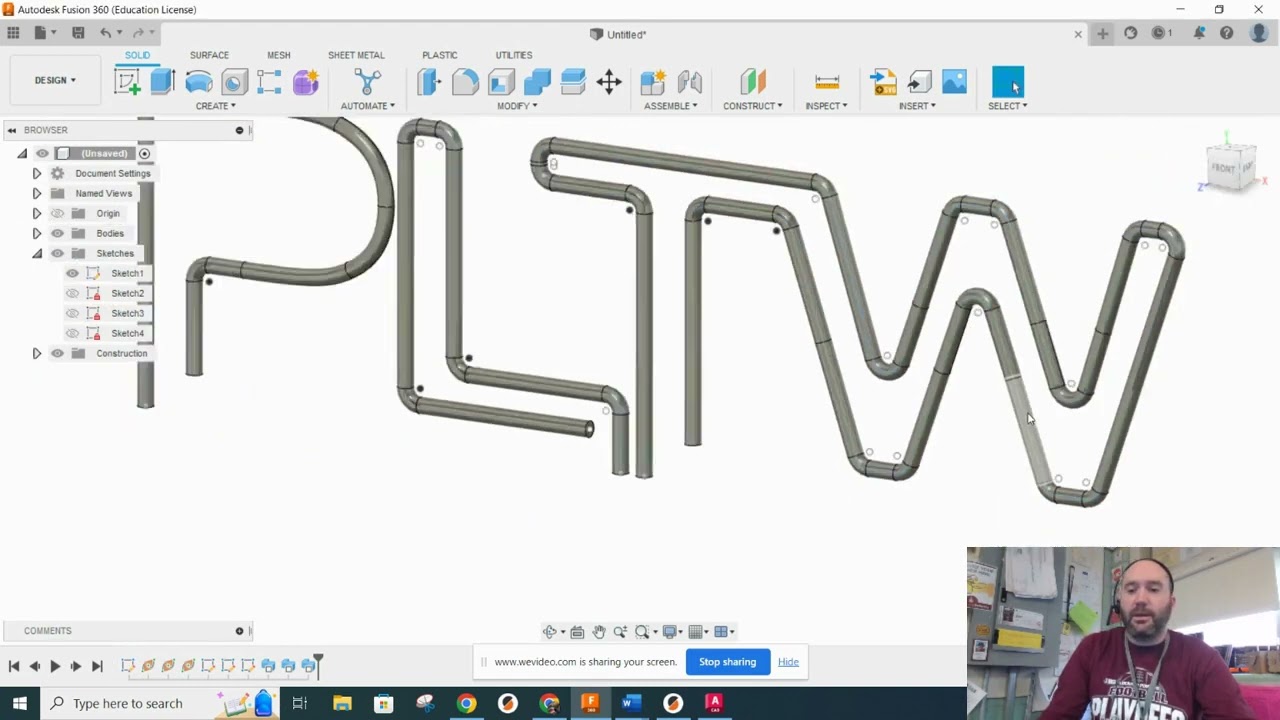This screenshot has width=1280, height=720.
Task: Play the design timeline
Action: point(55,666)
